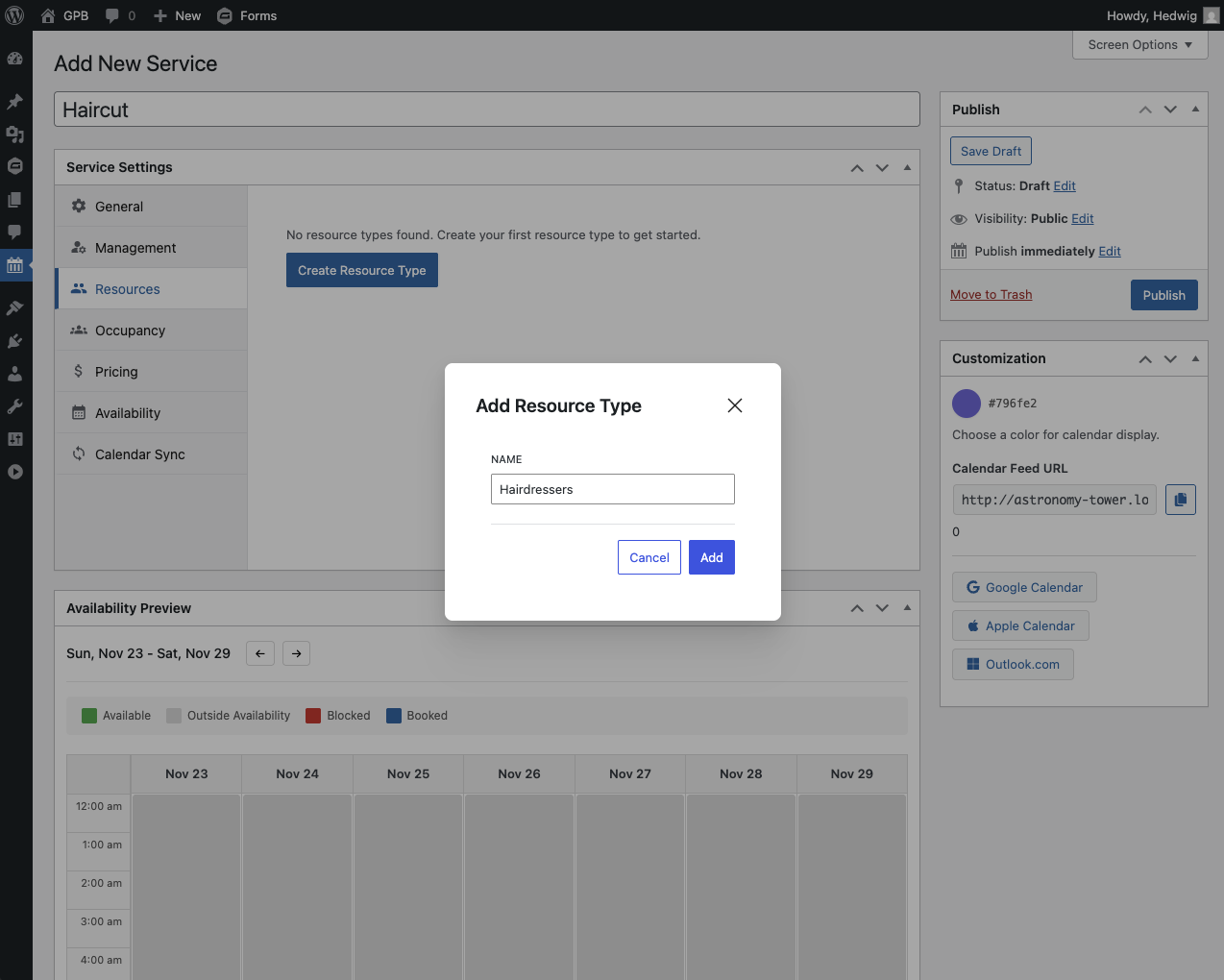Screen dimensions: 1224x980
Task: Switch to the Pricing settings tab
Action: pos(116,372)
